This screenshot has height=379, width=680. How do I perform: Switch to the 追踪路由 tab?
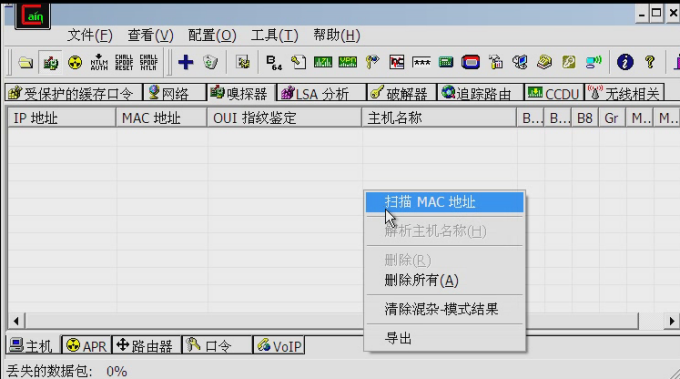tap(480, 93)
